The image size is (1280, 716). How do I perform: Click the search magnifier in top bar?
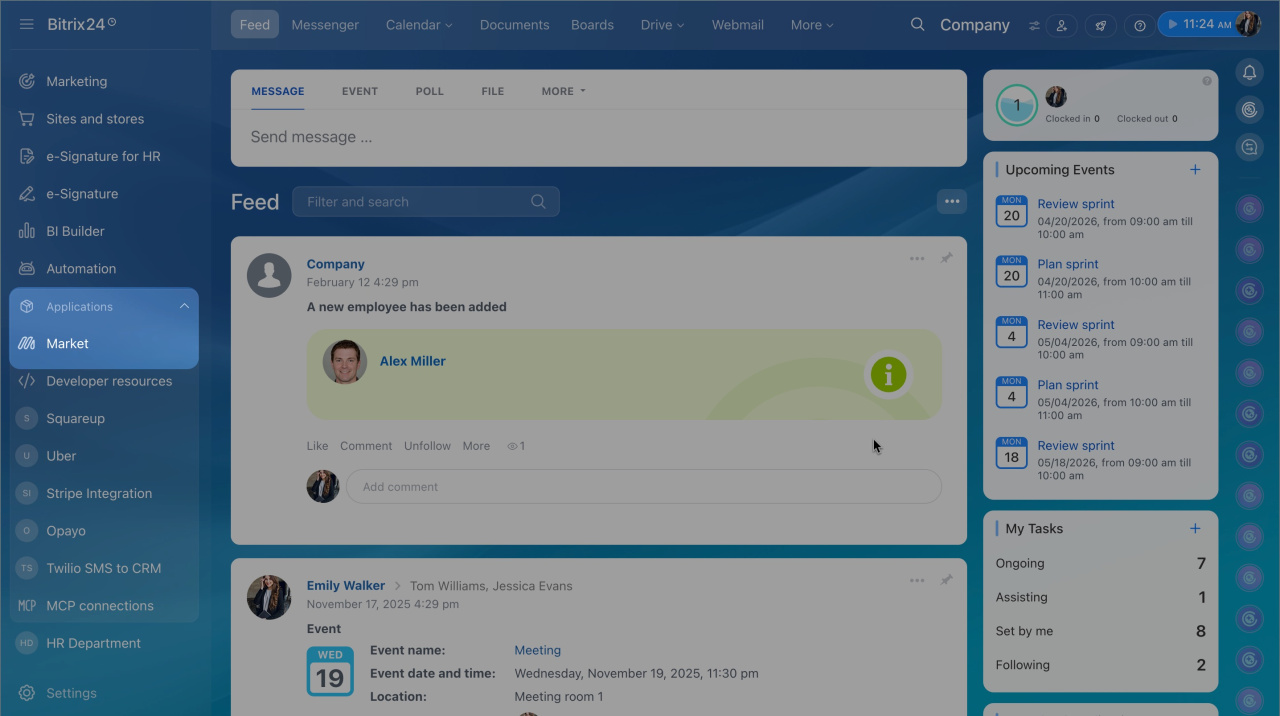[x=917, y=24]
